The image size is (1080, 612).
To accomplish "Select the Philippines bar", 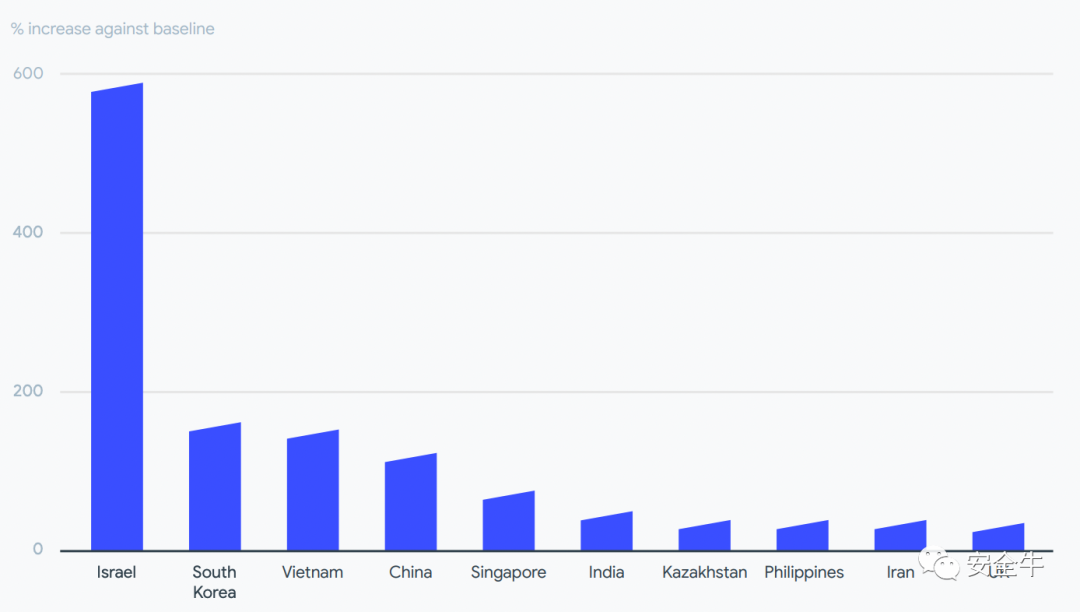I will [802, 536].
